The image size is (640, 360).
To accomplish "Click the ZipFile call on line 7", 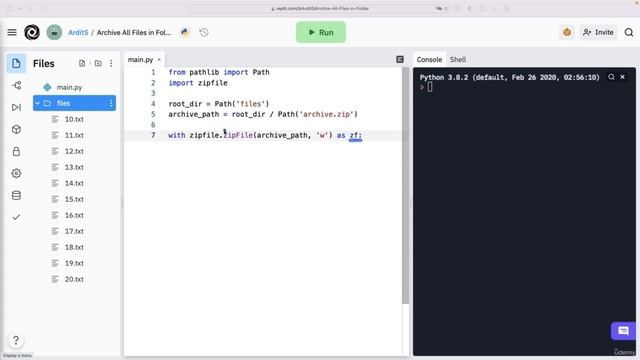I will 238,135.
